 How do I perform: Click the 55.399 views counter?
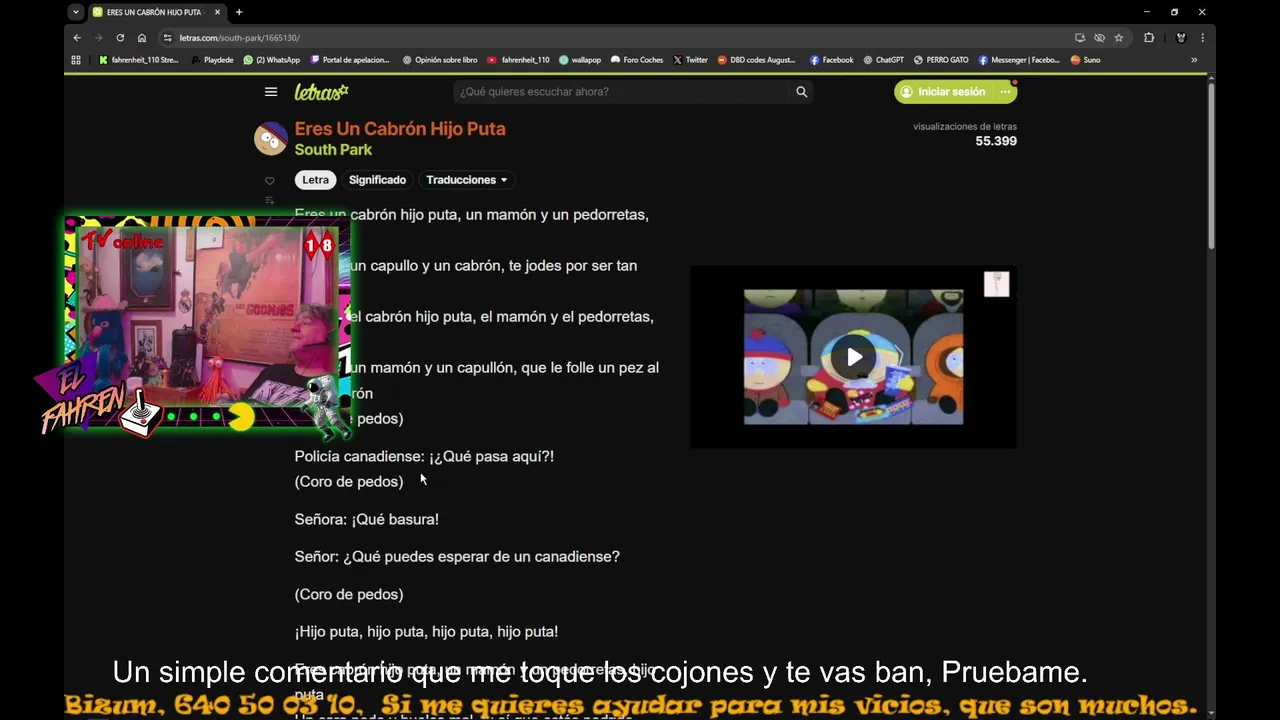pyautogui.click(x=996, y=142)
